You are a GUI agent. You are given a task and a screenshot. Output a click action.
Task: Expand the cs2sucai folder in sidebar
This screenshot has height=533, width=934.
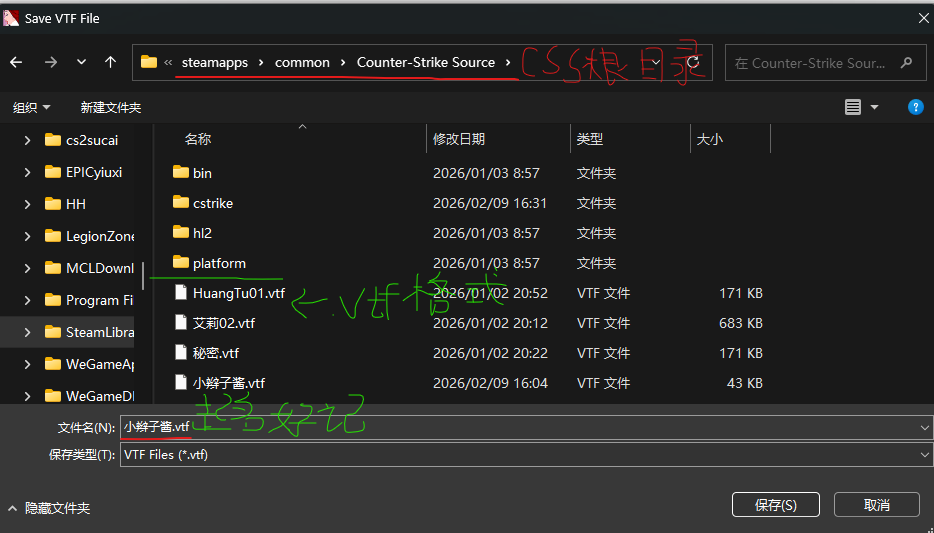(27, 140)
